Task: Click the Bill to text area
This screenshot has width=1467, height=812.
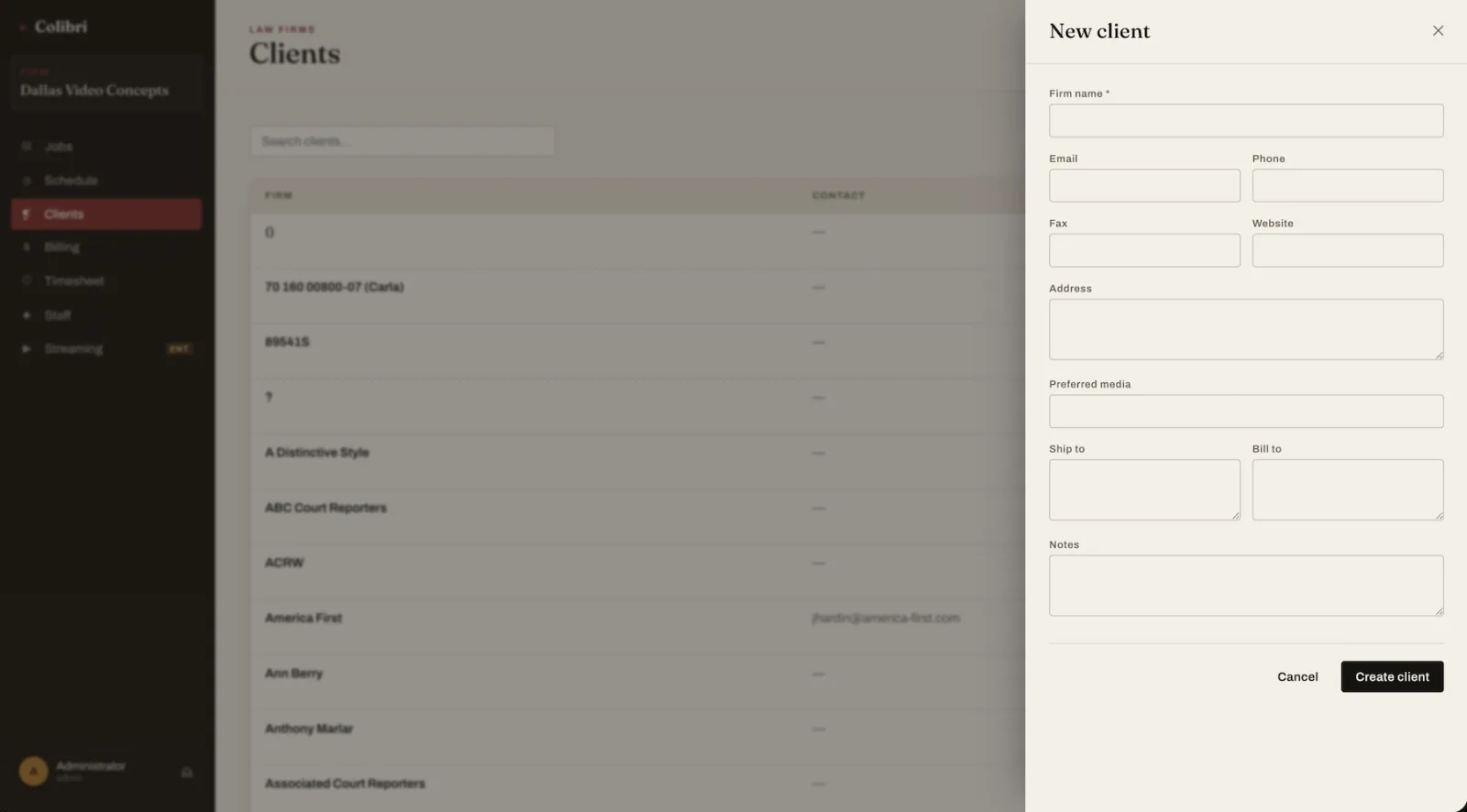Action: pyautogui.click(x=1348, y=489)
